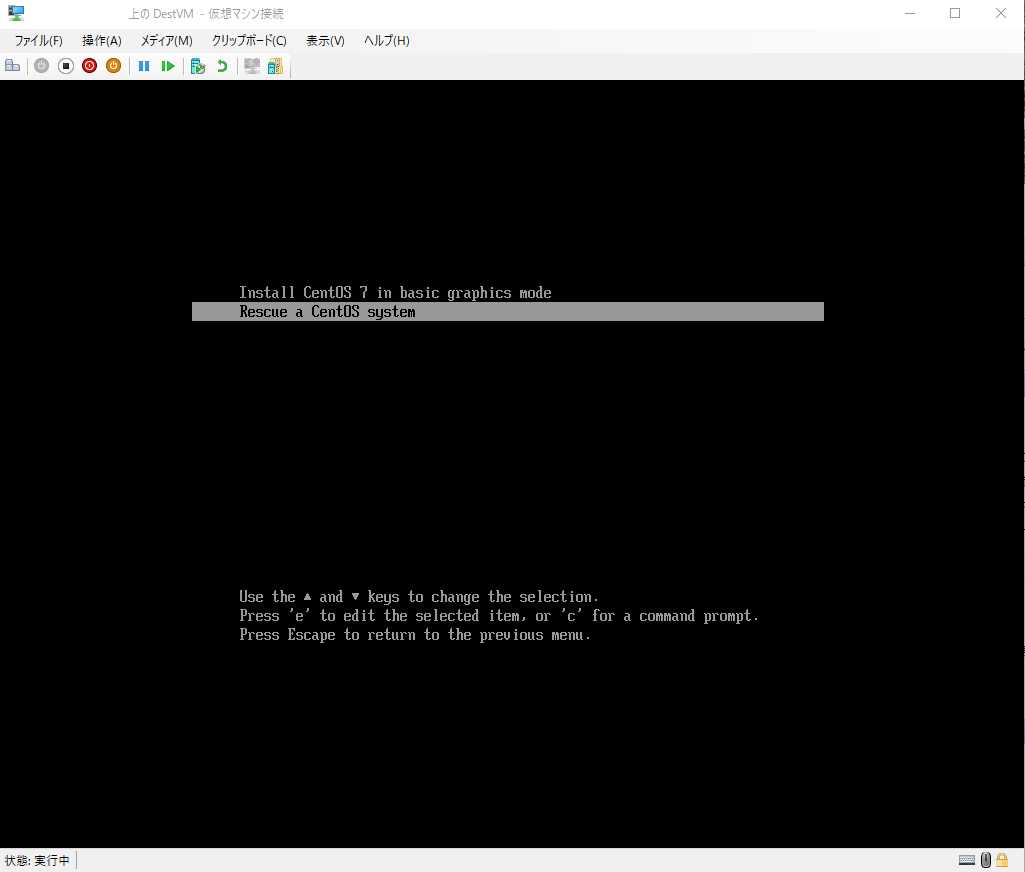
Task: Open the 操作 menu
Action: [101, 40]
